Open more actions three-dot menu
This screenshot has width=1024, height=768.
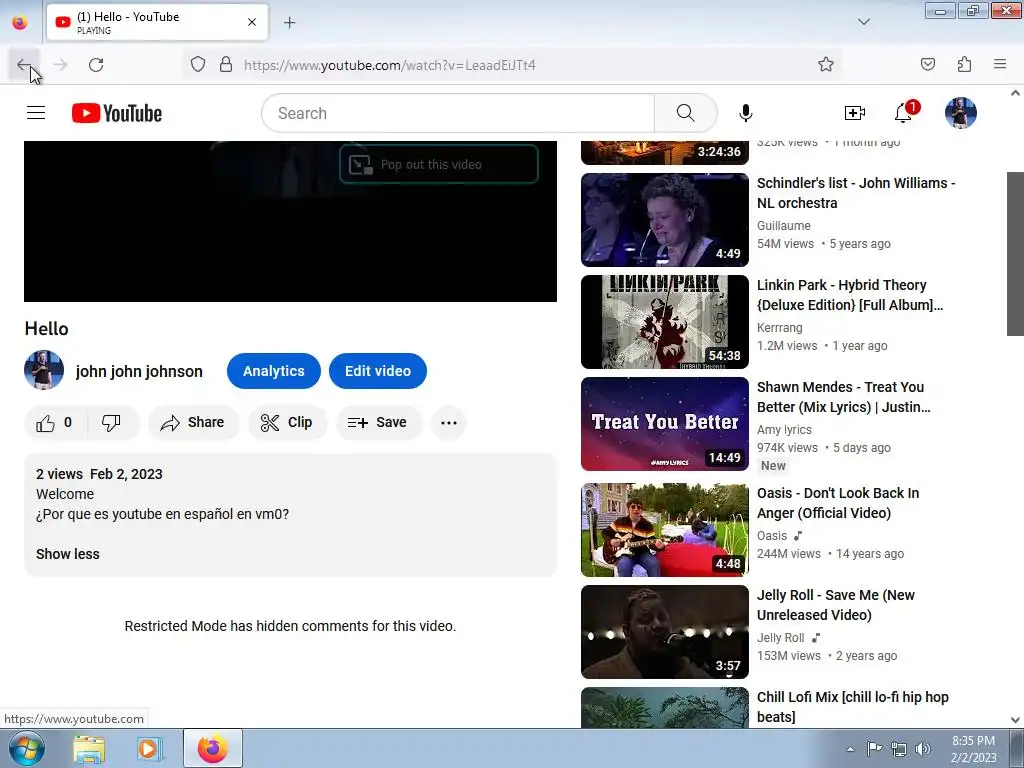[x=449, y=423]
